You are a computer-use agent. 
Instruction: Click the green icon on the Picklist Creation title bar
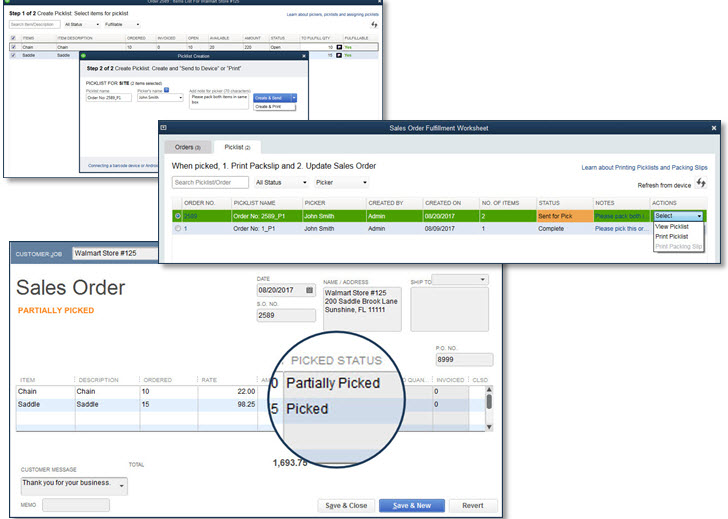pos(84,56)
